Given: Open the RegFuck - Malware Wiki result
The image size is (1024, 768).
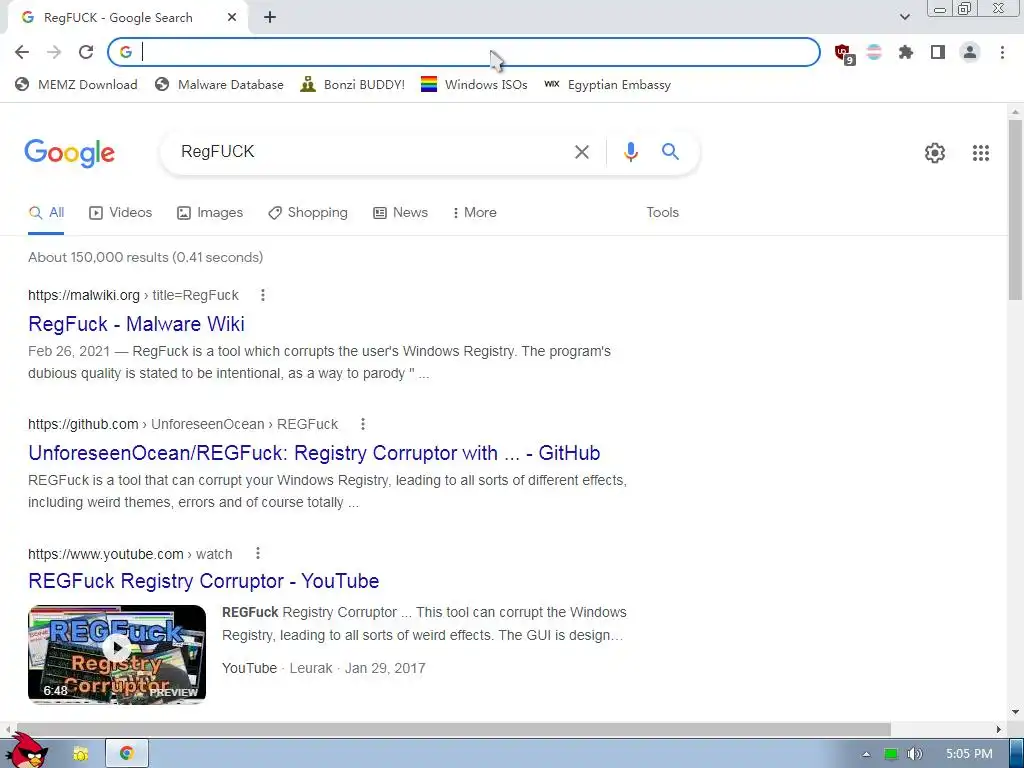Looking at the screenshot, I should coord(136,324).
